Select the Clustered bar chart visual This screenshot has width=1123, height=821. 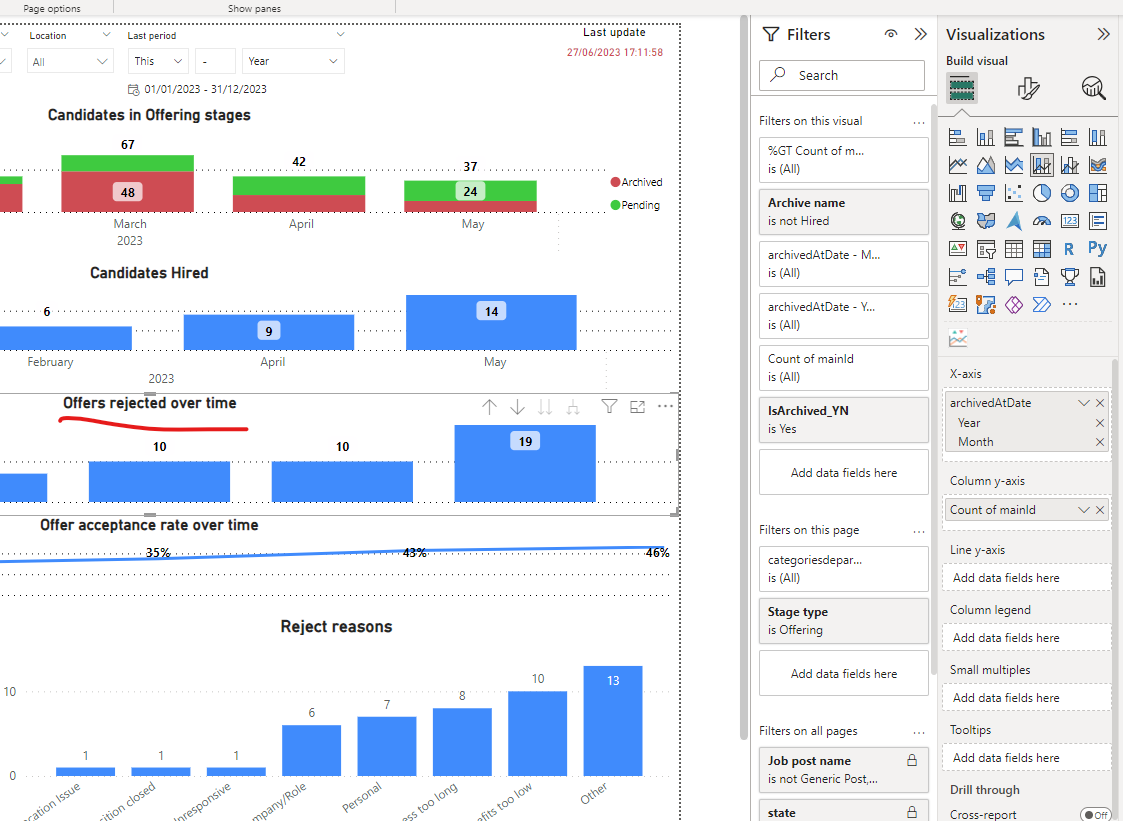click(x=1013, y=137)
